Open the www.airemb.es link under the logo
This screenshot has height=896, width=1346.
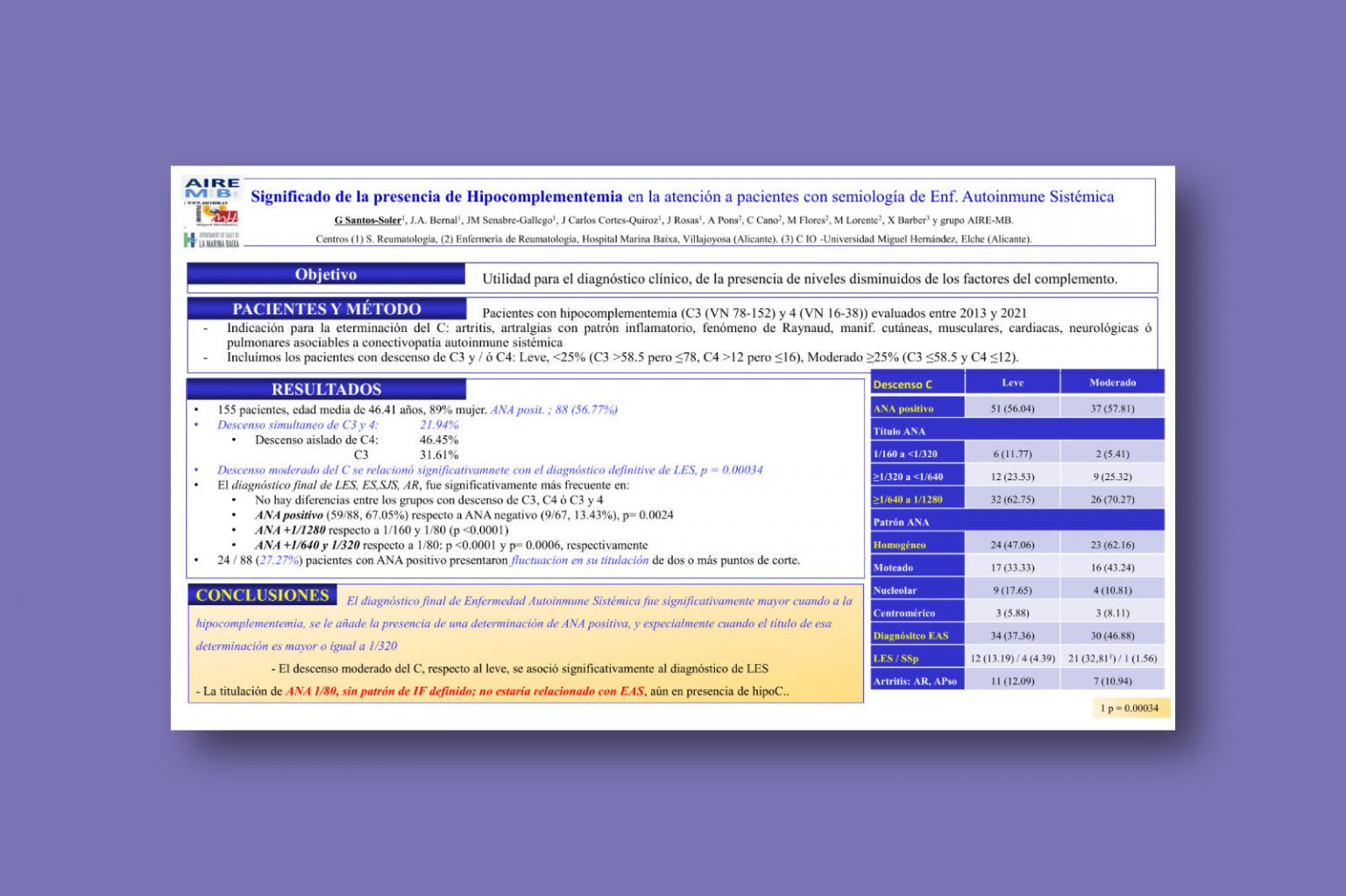coord(207,201)
